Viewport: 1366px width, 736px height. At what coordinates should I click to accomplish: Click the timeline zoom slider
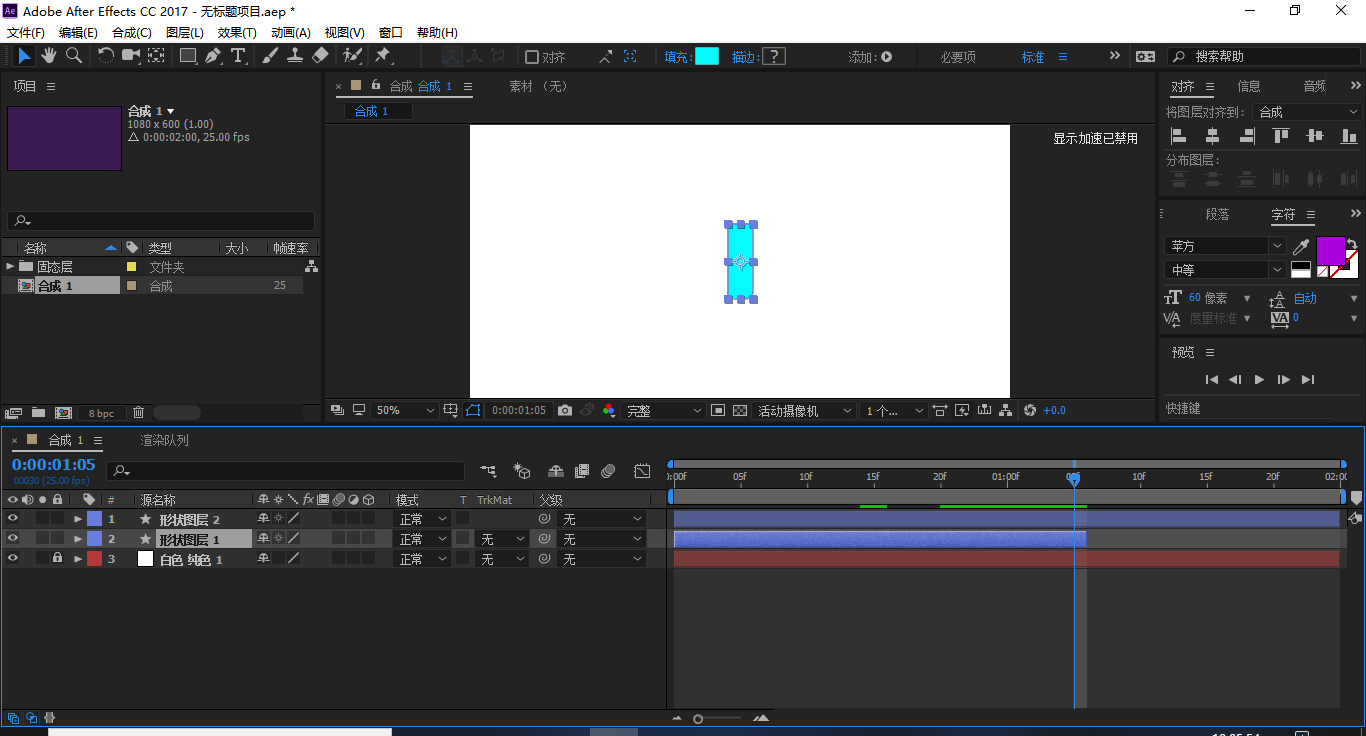tap(698, 719)
